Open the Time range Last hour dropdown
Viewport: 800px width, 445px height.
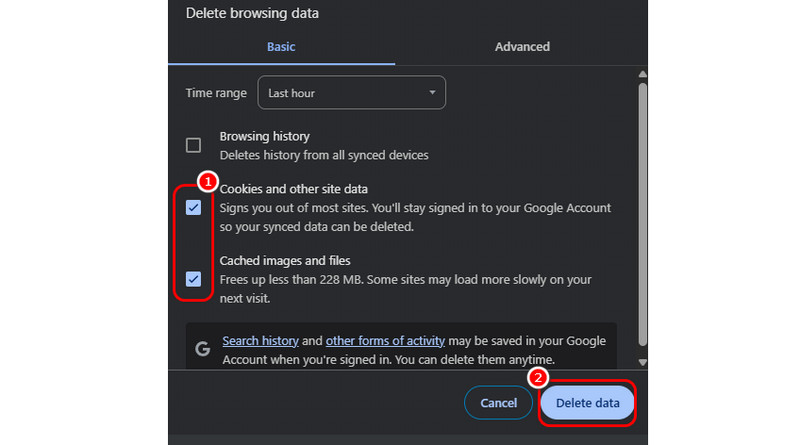(x=351, y=93)
